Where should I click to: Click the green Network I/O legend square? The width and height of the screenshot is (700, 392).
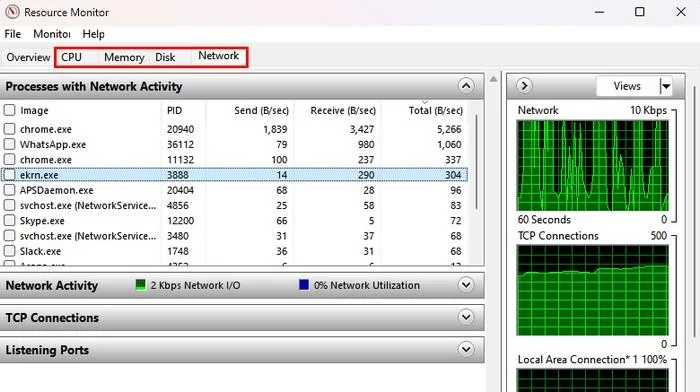click(140, 284)
